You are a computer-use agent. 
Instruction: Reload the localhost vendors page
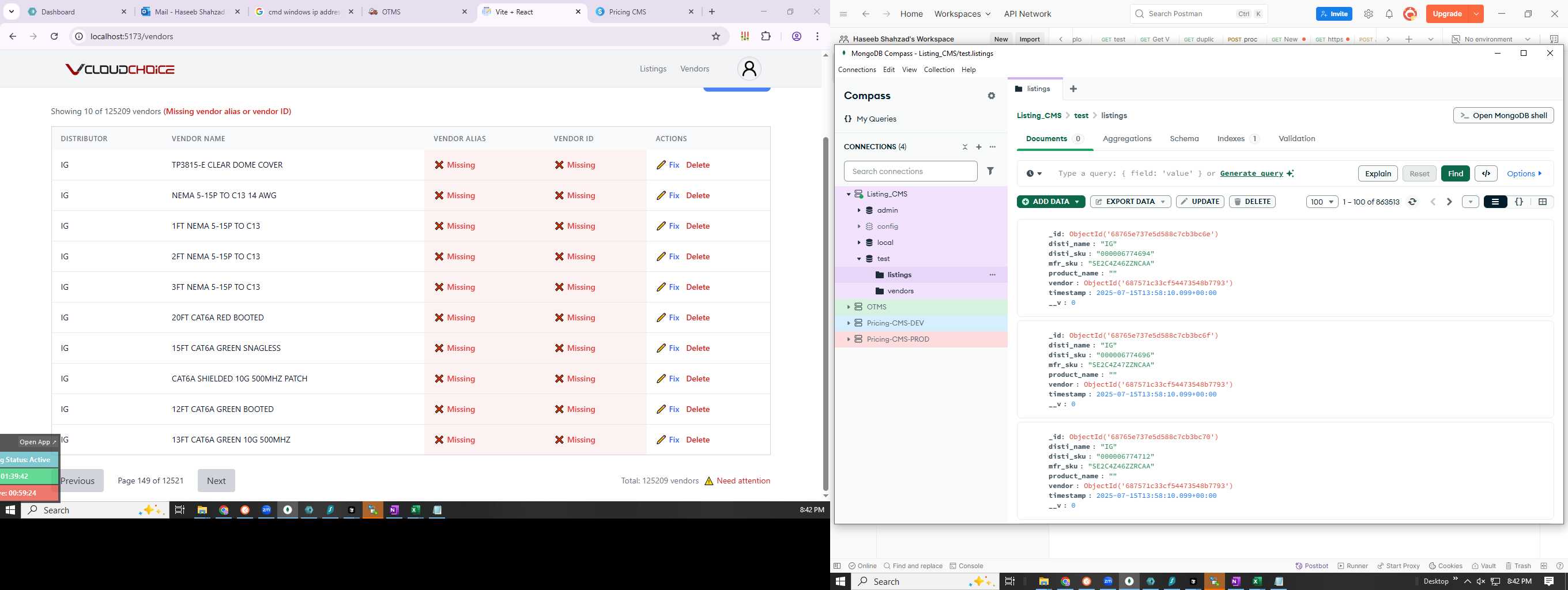(54, 36)
